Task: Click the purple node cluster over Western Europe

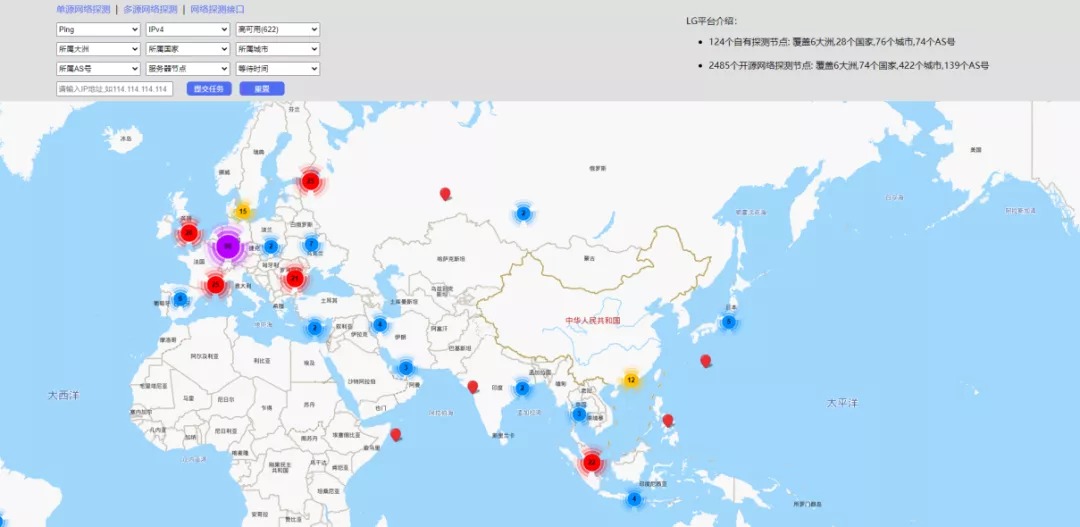Action: tap(228, 246)
